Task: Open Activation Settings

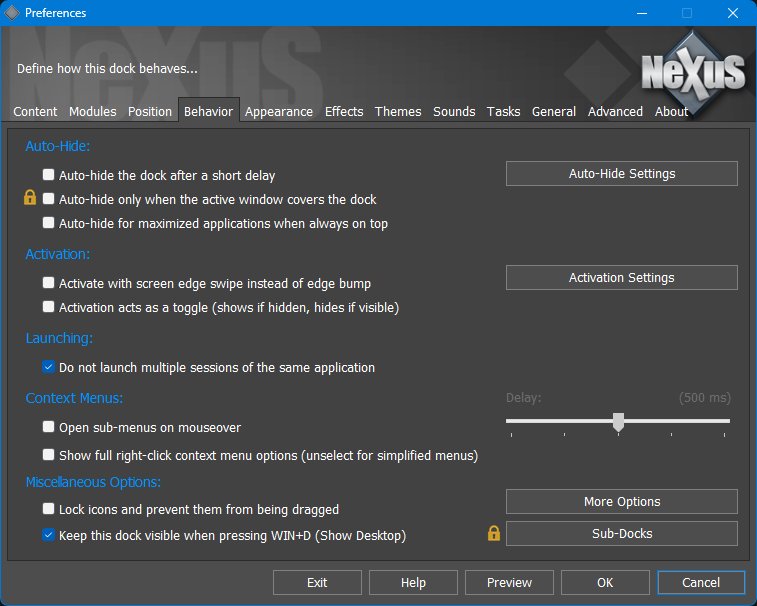Action: (x=622, y=277)
